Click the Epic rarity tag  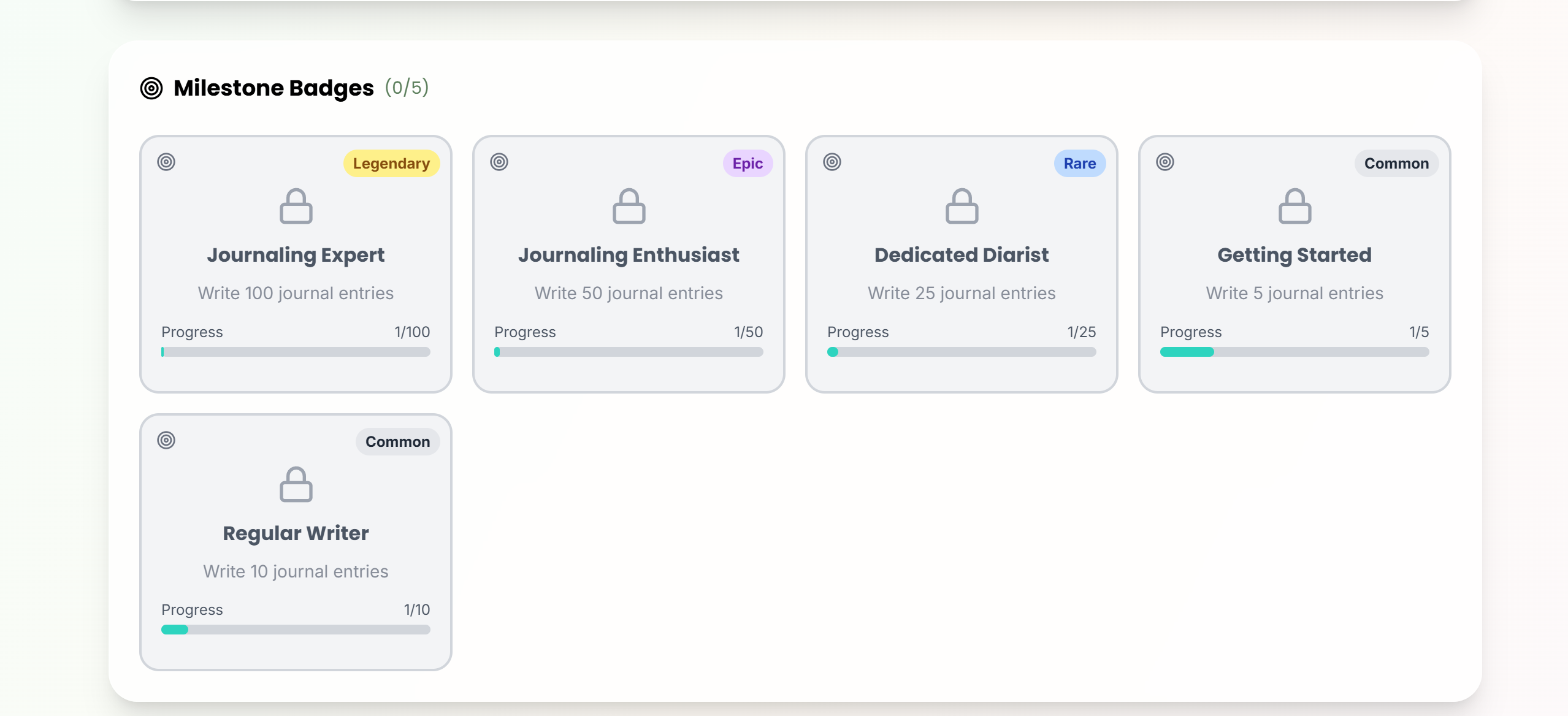[x=748, y=164]
